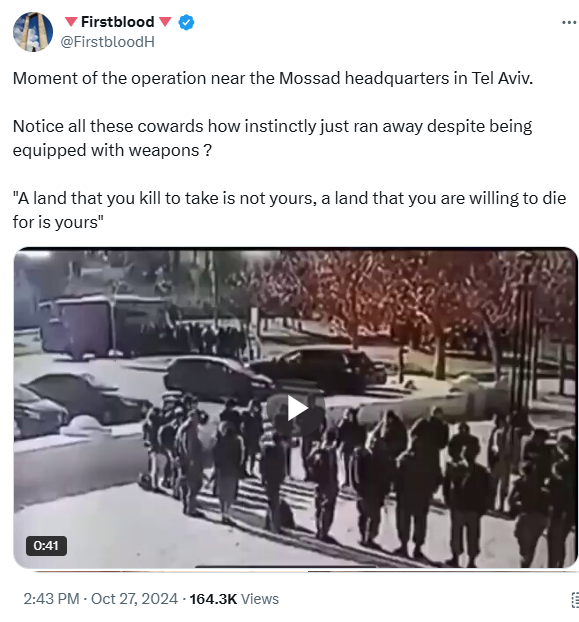Image resolution: width=579 pixels, height=622 pixels.
Task: Click the Oct 27, 2024 date
Action: 134,599
